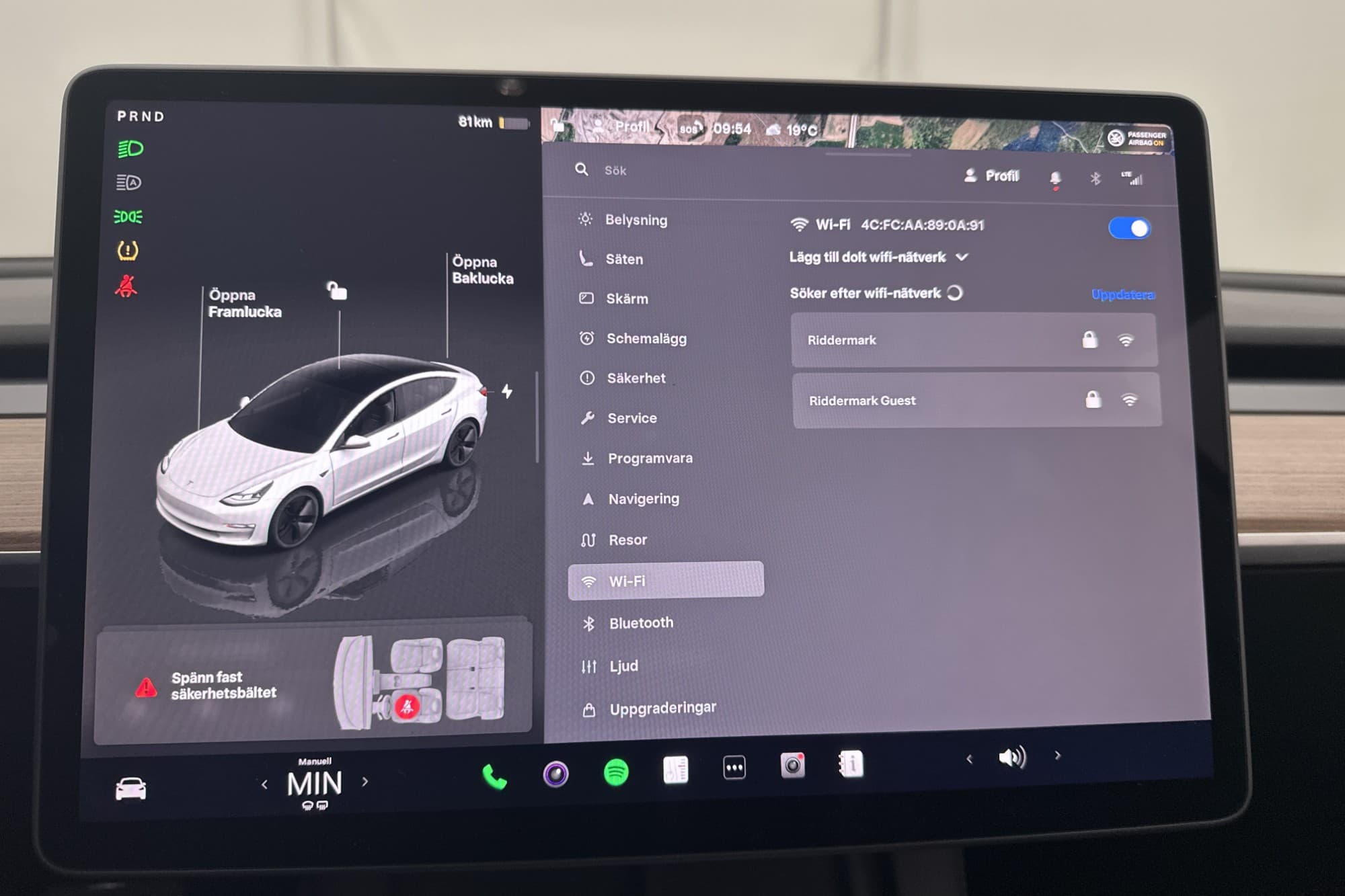Viewport: 1345px width, 896px height.
Task: Open Profil in the settings header
Action: coord(992,175)
